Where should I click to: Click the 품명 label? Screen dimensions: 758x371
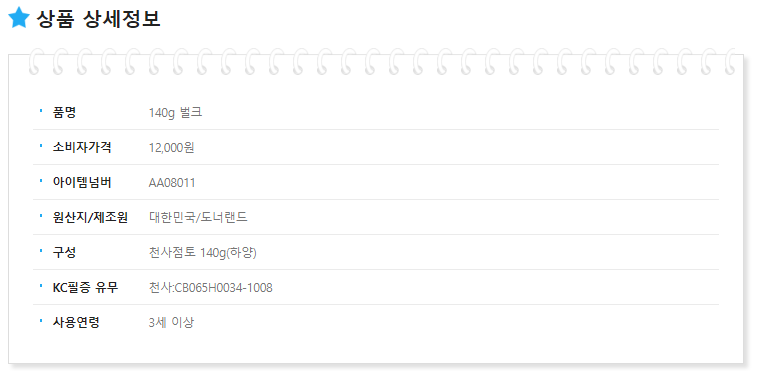click(x=64, y=112)
